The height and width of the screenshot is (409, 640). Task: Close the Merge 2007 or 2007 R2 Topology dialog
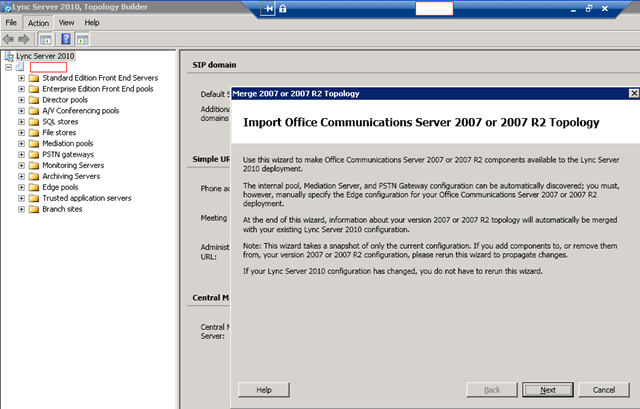[634, 93]
